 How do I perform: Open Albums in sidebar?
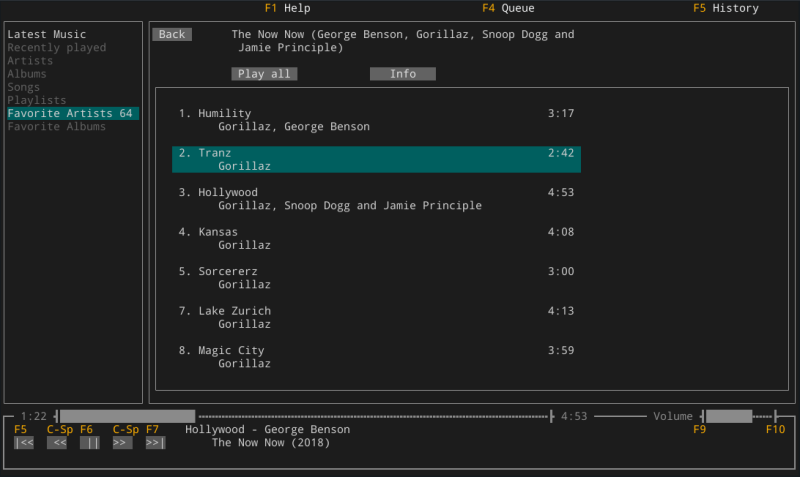(27, 74)
